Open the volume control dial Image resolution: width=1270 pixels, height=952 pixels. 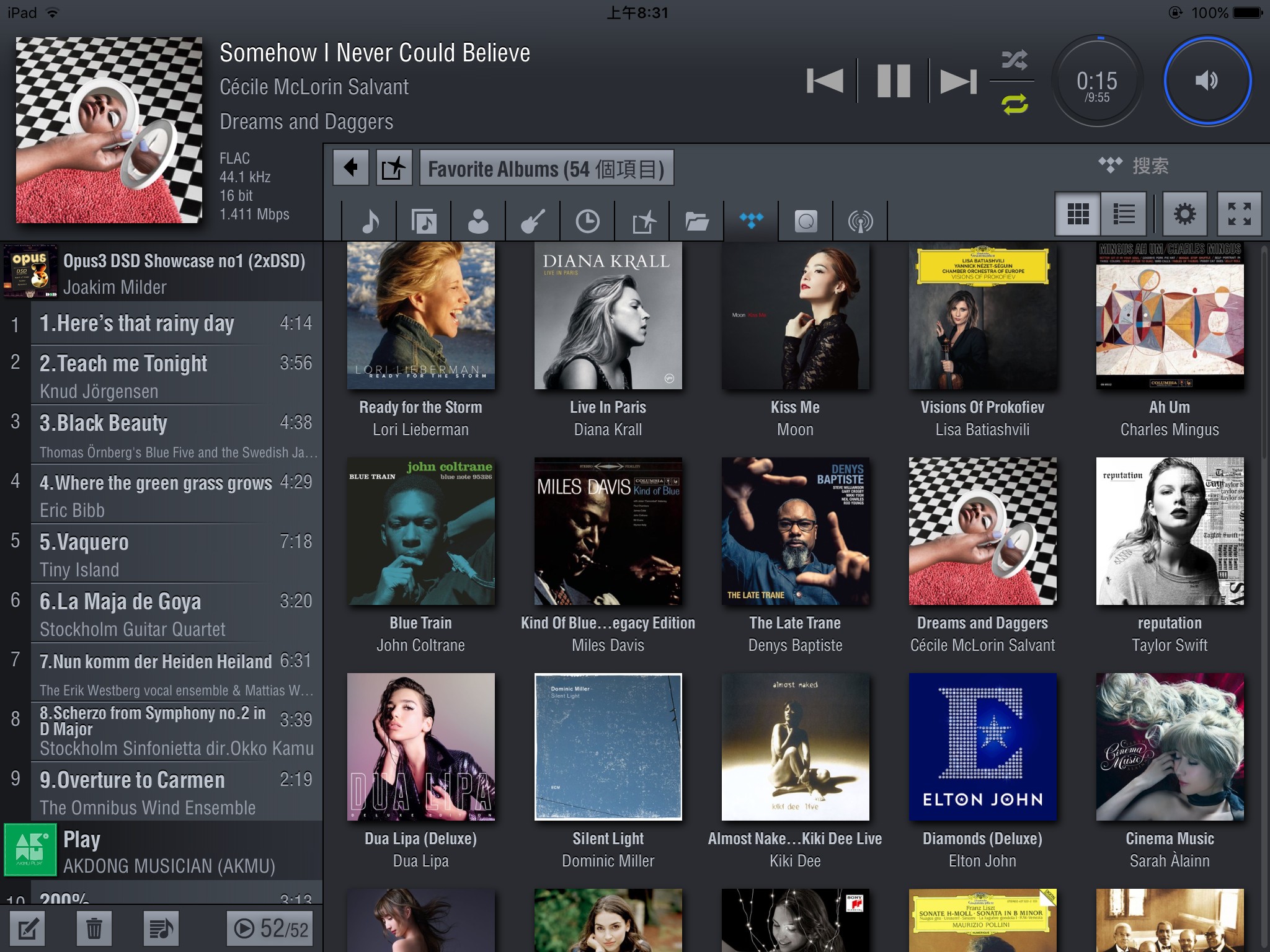click(x=1207, y=81)
